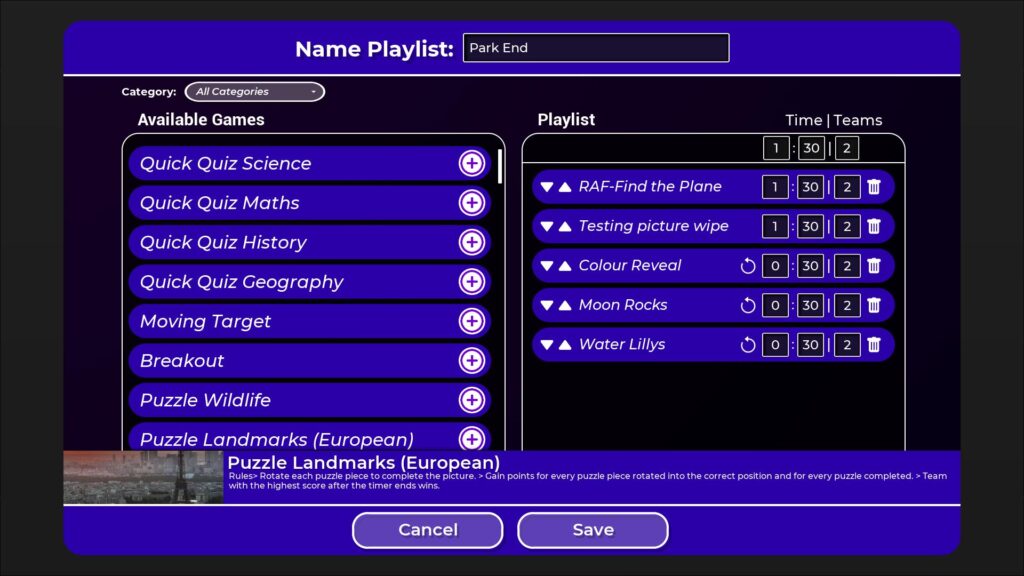This screenshot has width=1024, height=576.
Task: Cancel playlist editing
Action: [x=427, y=530]
